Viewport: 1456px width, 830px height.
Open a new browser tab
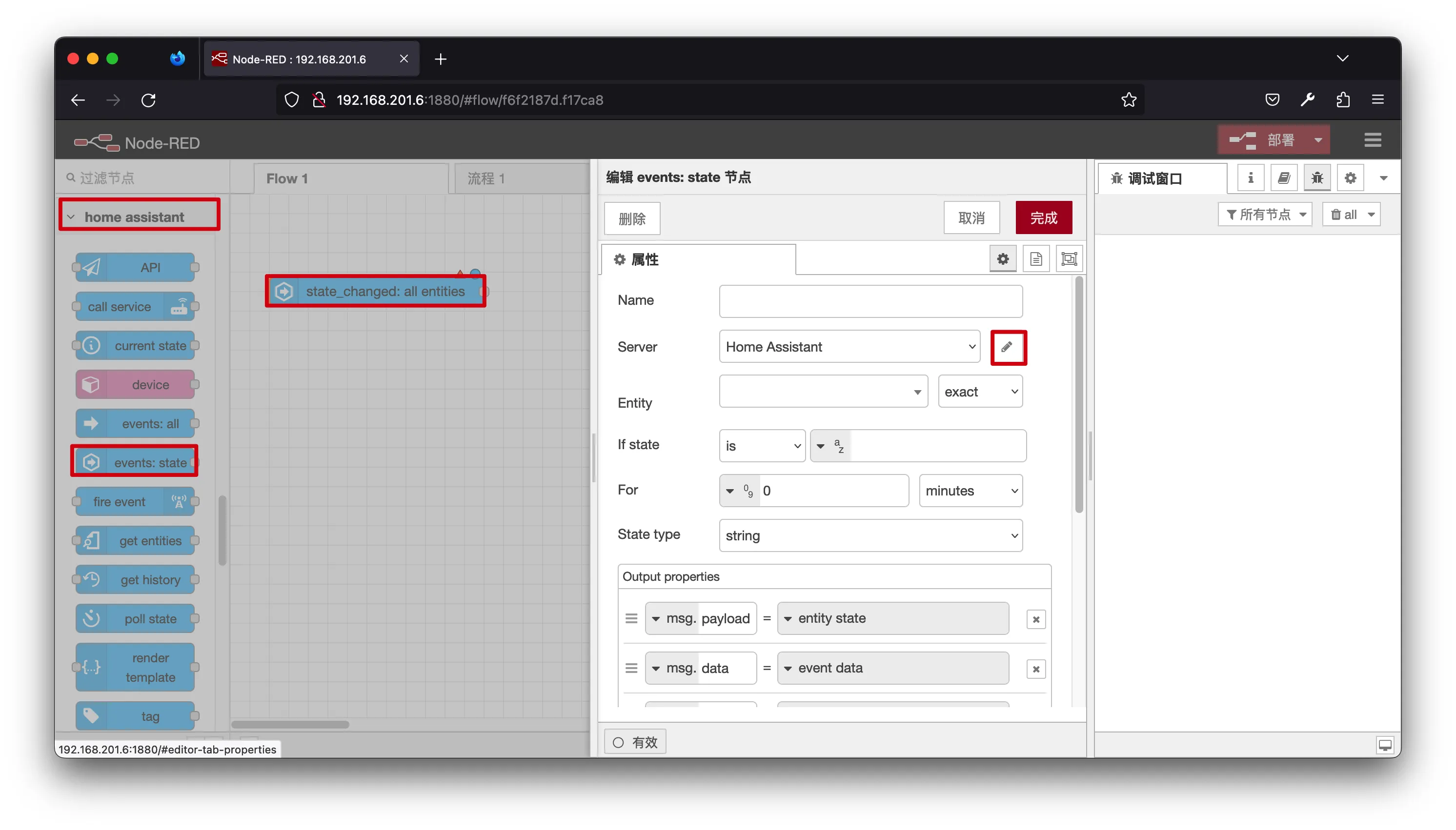tap(440, 59)
